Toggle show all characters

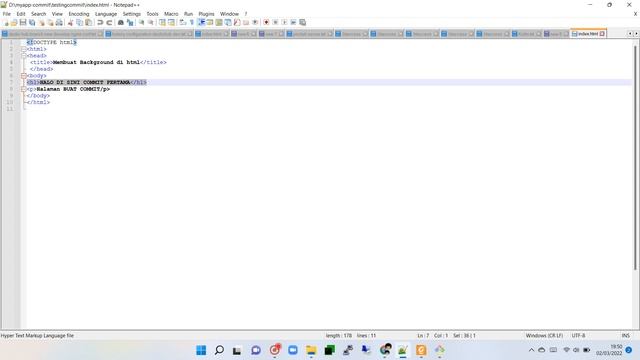point(191,22)
